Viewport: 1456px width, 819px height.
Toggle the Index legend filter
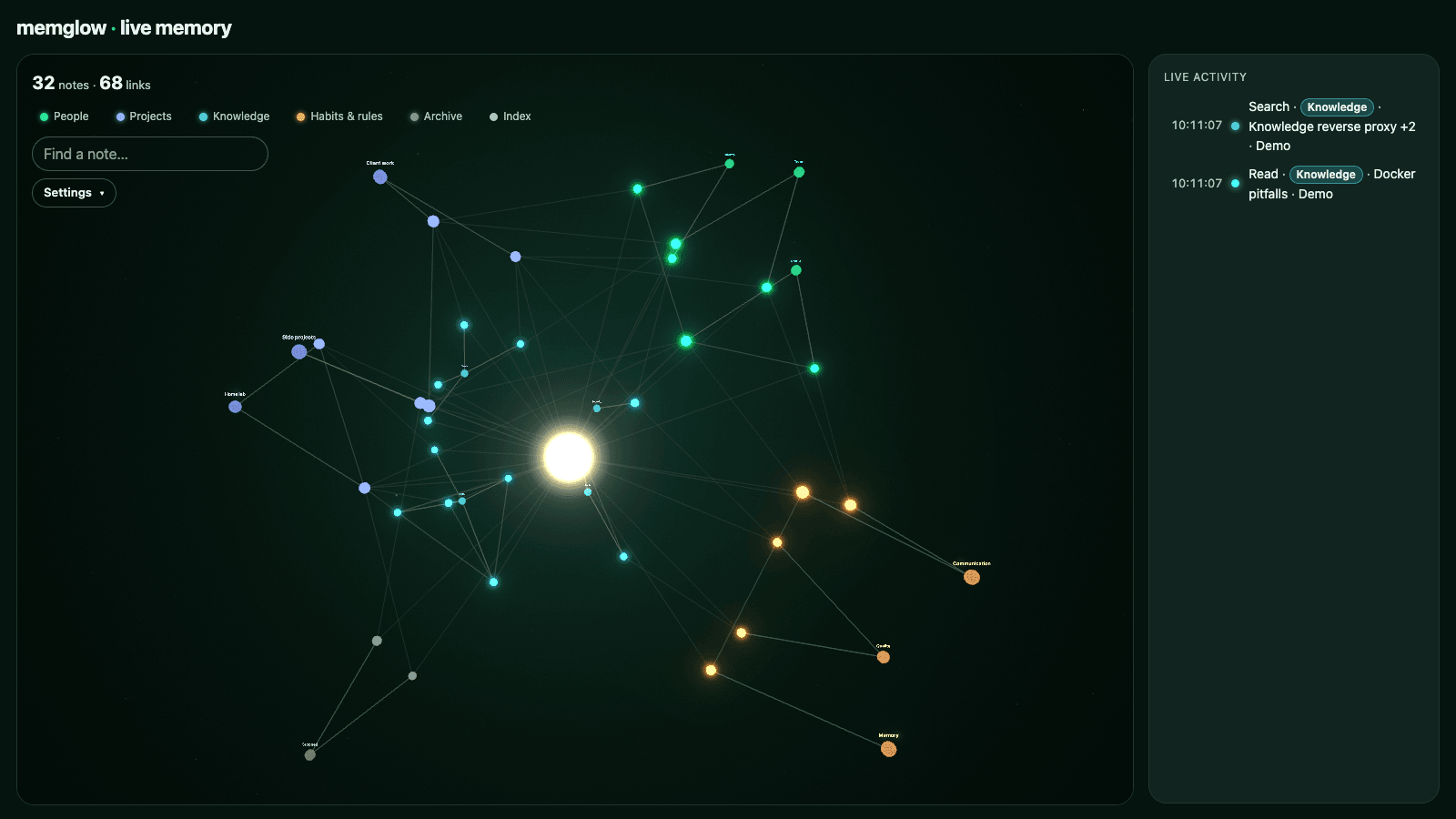click(x=510, y=116)
